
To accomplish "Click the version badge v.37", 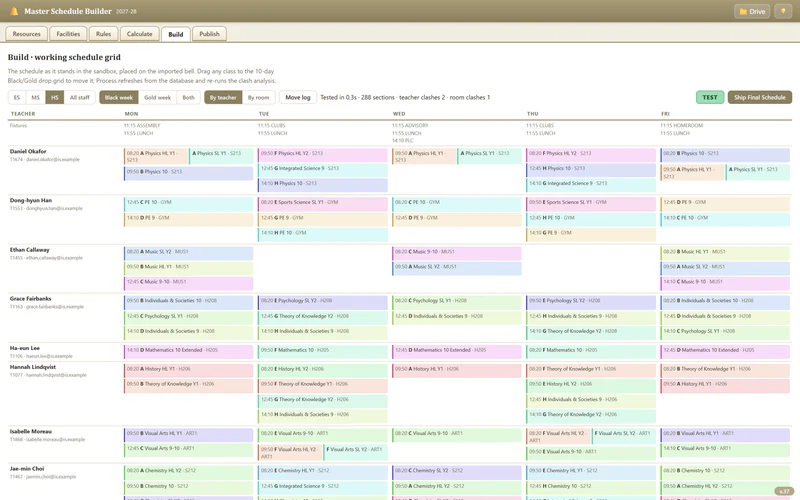I will click(784, 491).
